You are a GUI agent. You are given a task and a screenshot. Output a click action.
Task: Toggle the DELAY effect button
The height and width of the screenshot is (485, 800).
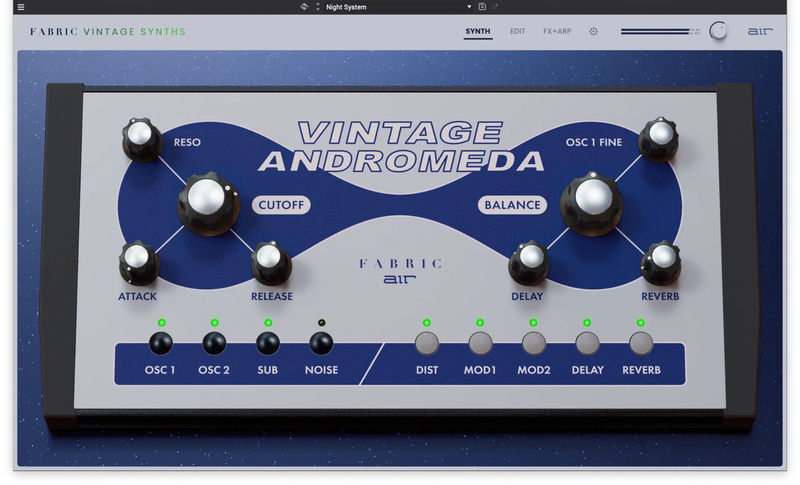587,343
